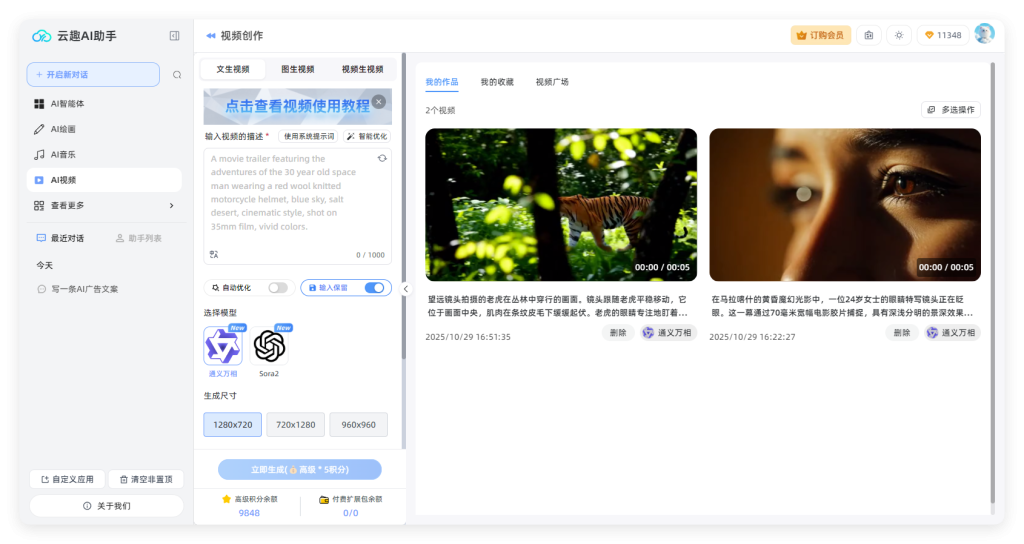Enable the 自动优化 toggle switch
Image resolution: width=1024 pixels, height=544 pixels.
point(278,288)
